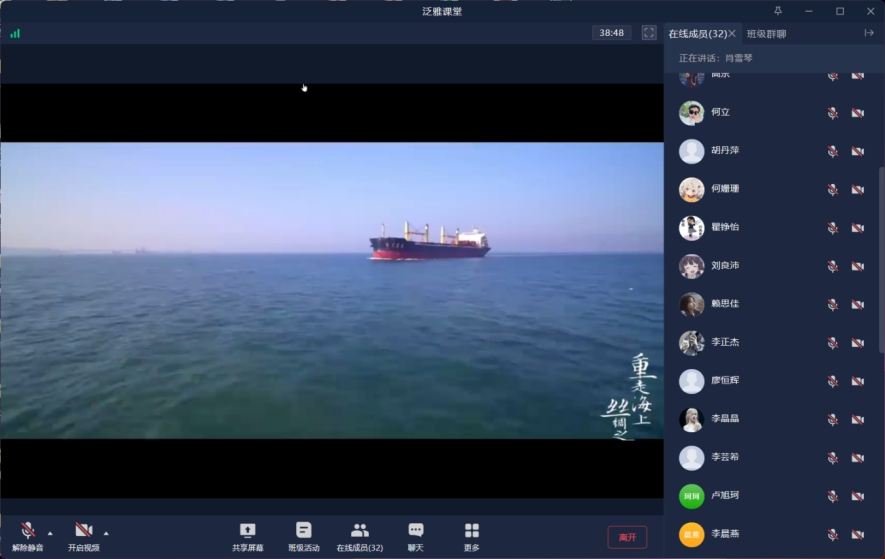Close the 在线成员(32) tab
This screenshot has width=885, height=559.
click(732, 34)
